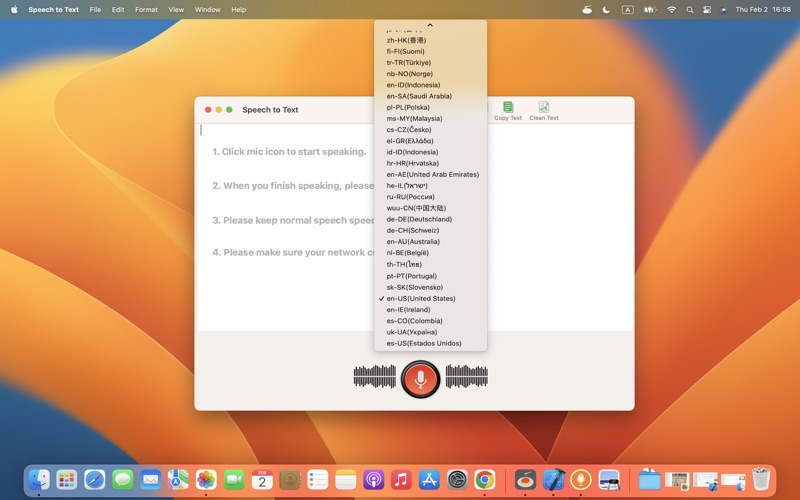Open the Format menu
Screen dimensions: 800x500
(x=146, y=10)
